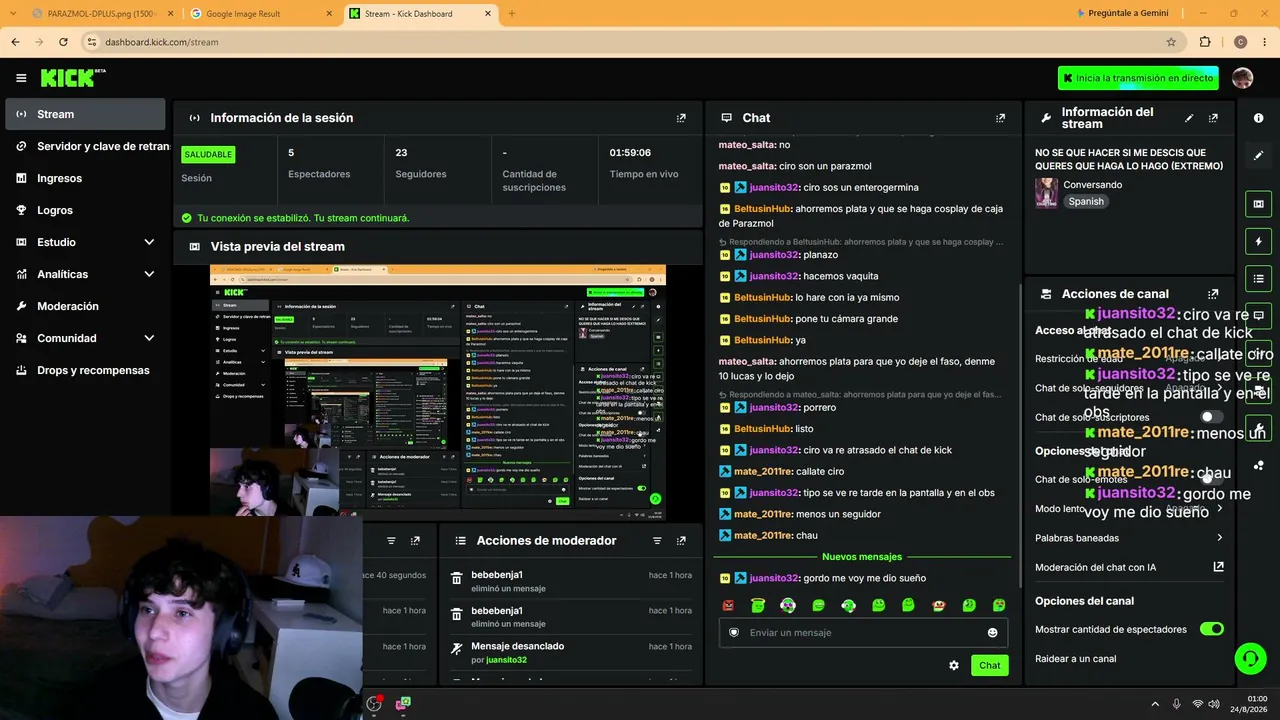Toggle Chat de solo-suscriptores switch

coord(1211,417)
